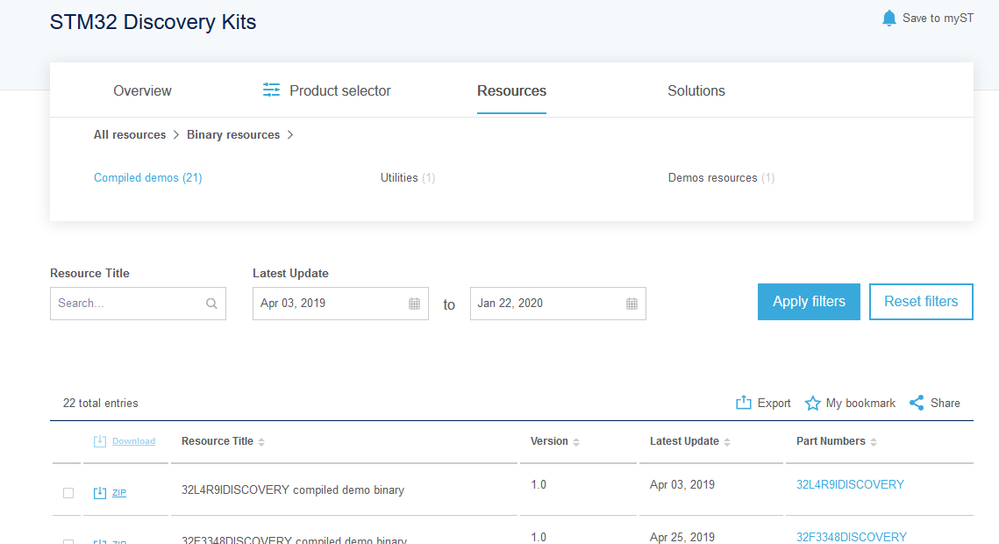999x544 pixels.
Task: Click the Part Numbers column header
Action: pyautogui.click(x=831, y=441)
